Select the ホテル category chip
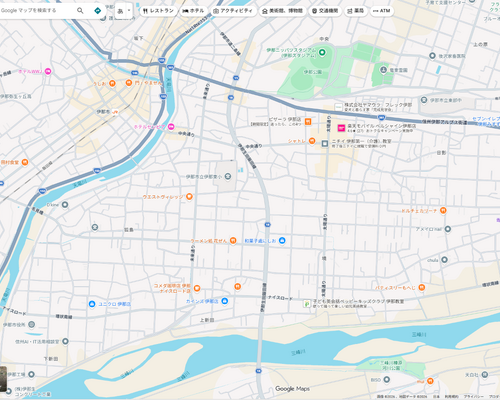The height and width of the screenshot is (400, 500). [193, 11]
